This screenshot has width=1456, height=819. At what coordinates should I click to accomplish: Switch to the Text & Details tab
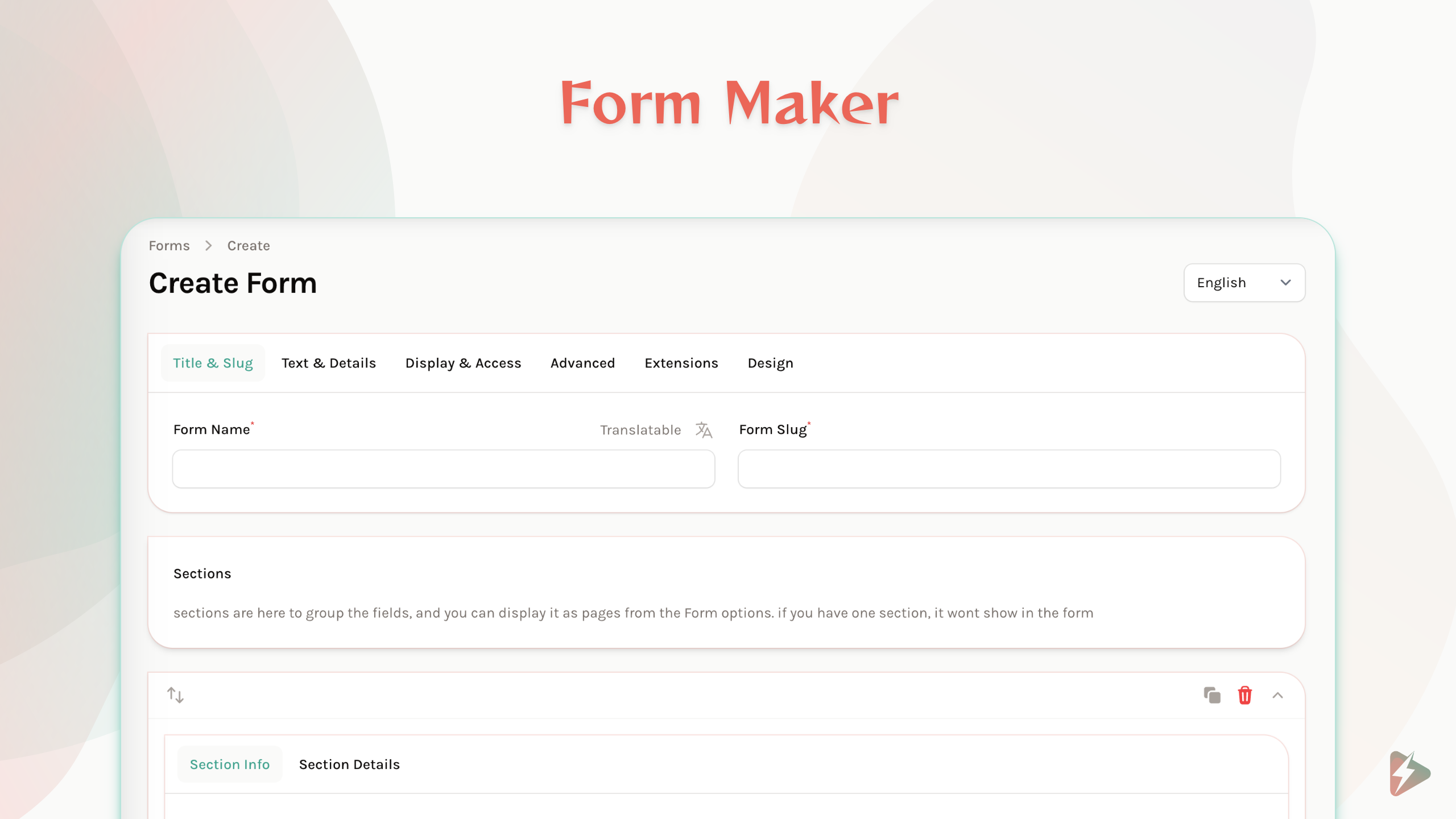coord(329,362)
